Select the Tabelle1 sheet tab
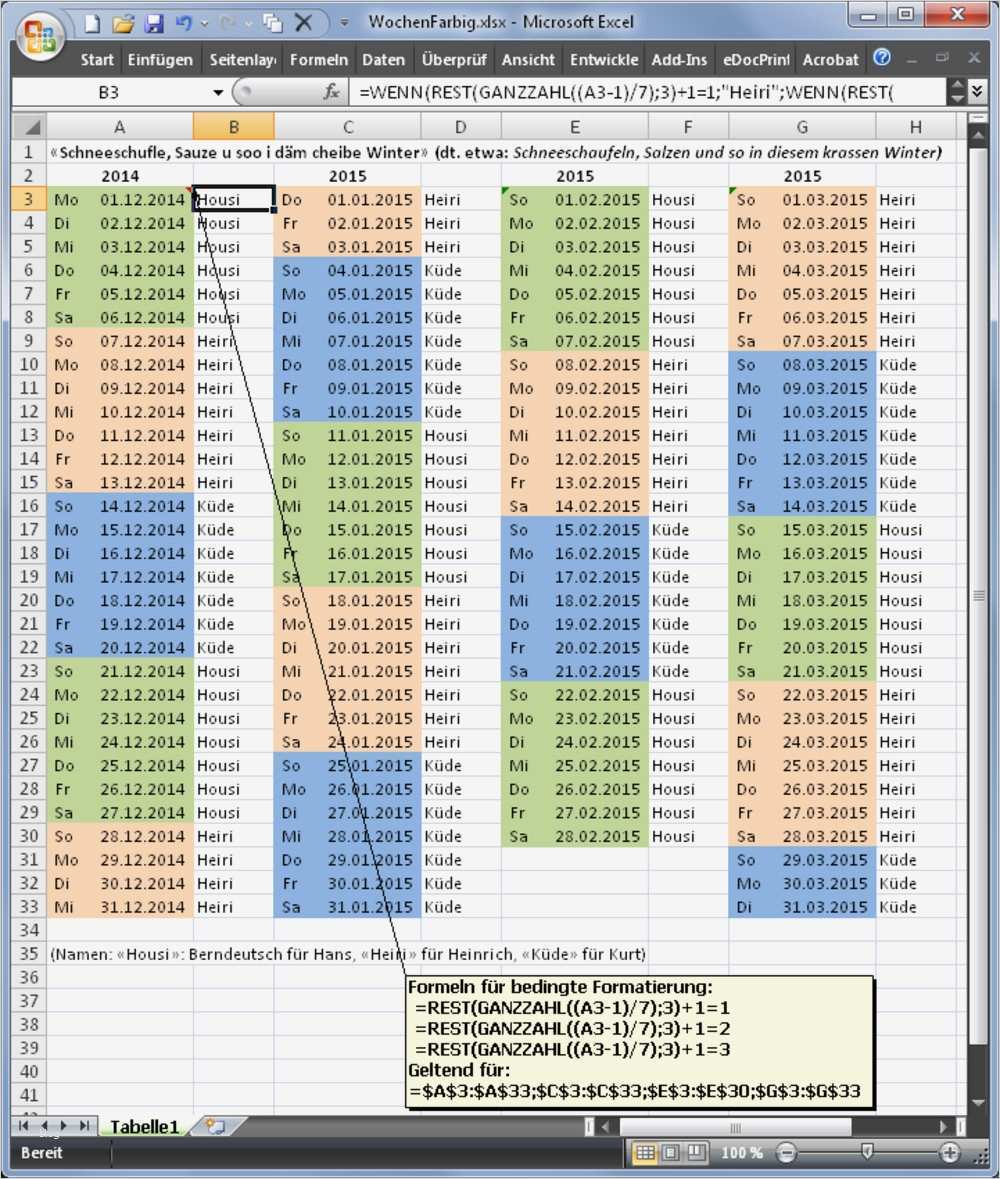Screen dimensions: 1000x1179 143,1126
